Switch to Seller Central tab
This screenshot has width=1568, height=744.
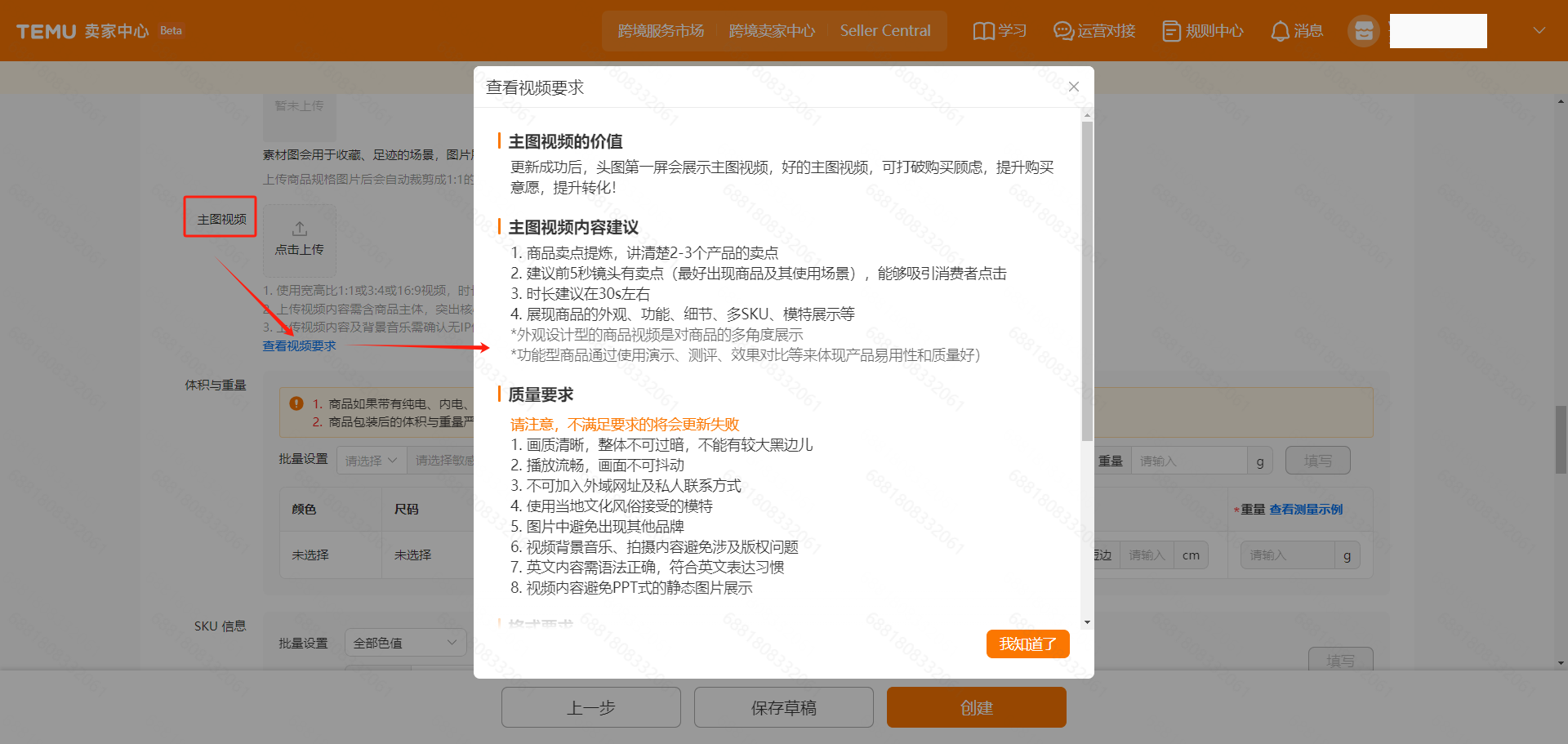tap(884, 31)
